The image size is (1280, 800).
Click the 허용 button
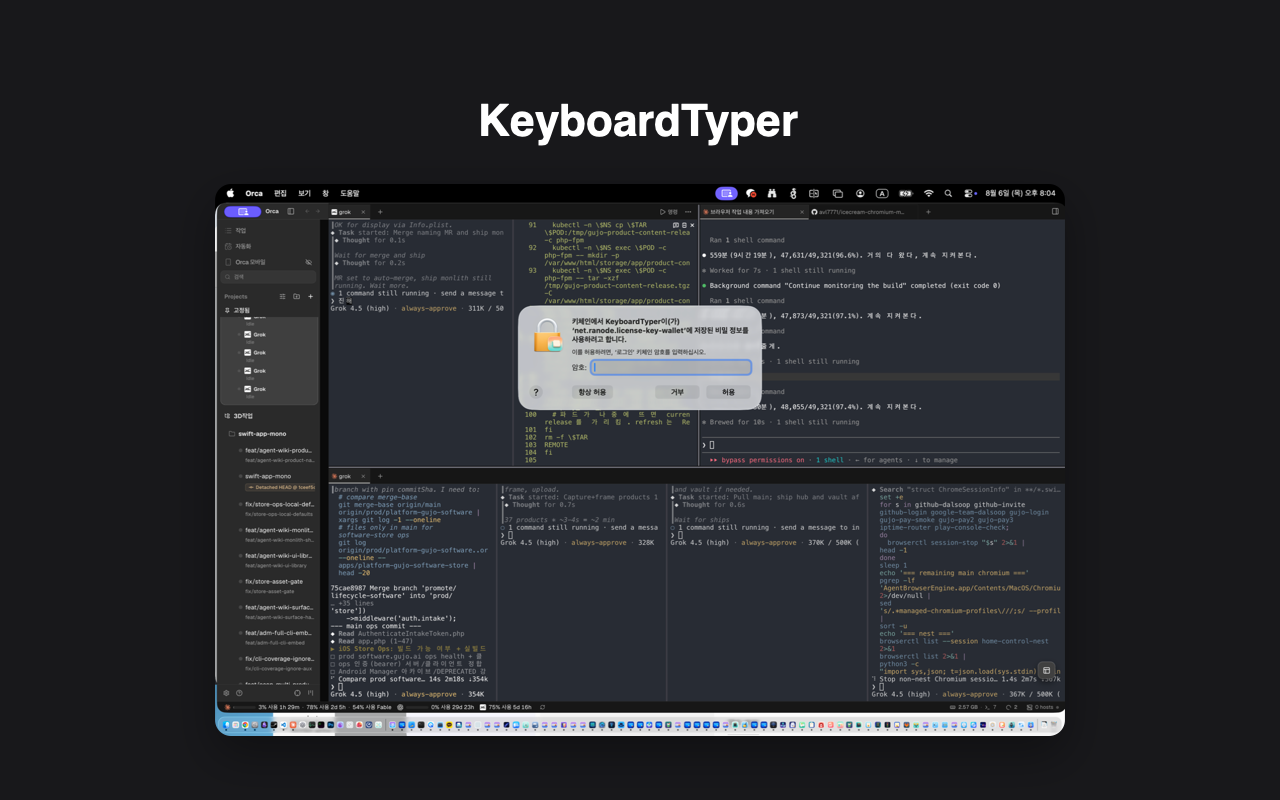click(x=728, y=392)
